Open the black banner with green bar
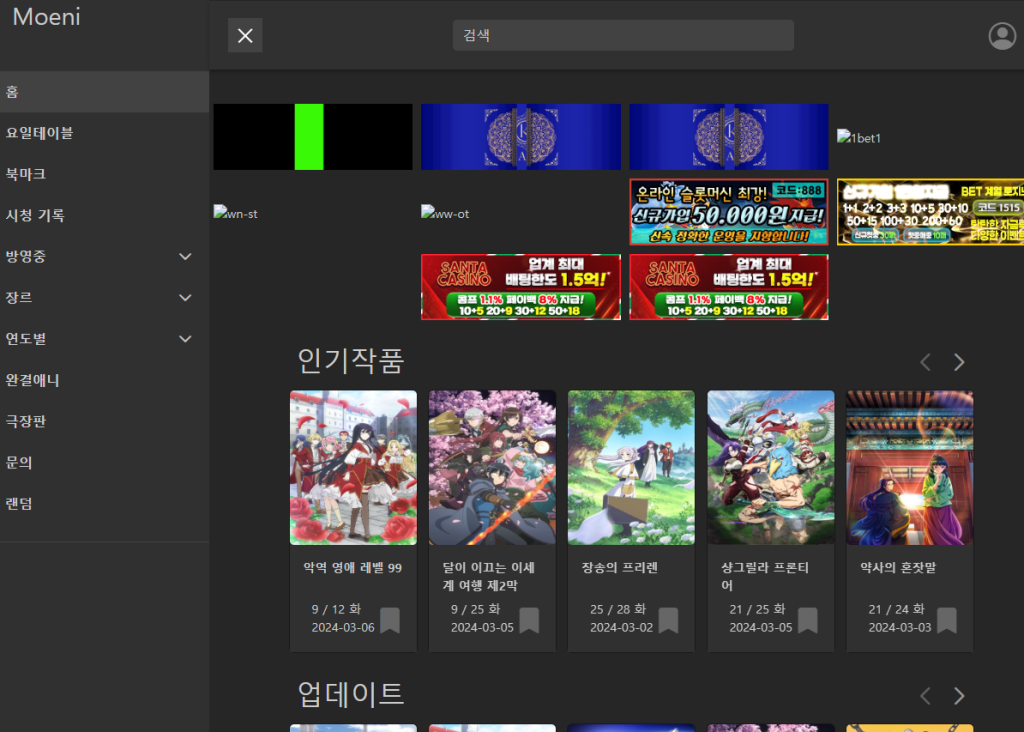Screen dimensions: 1024x732 point(313,137)
